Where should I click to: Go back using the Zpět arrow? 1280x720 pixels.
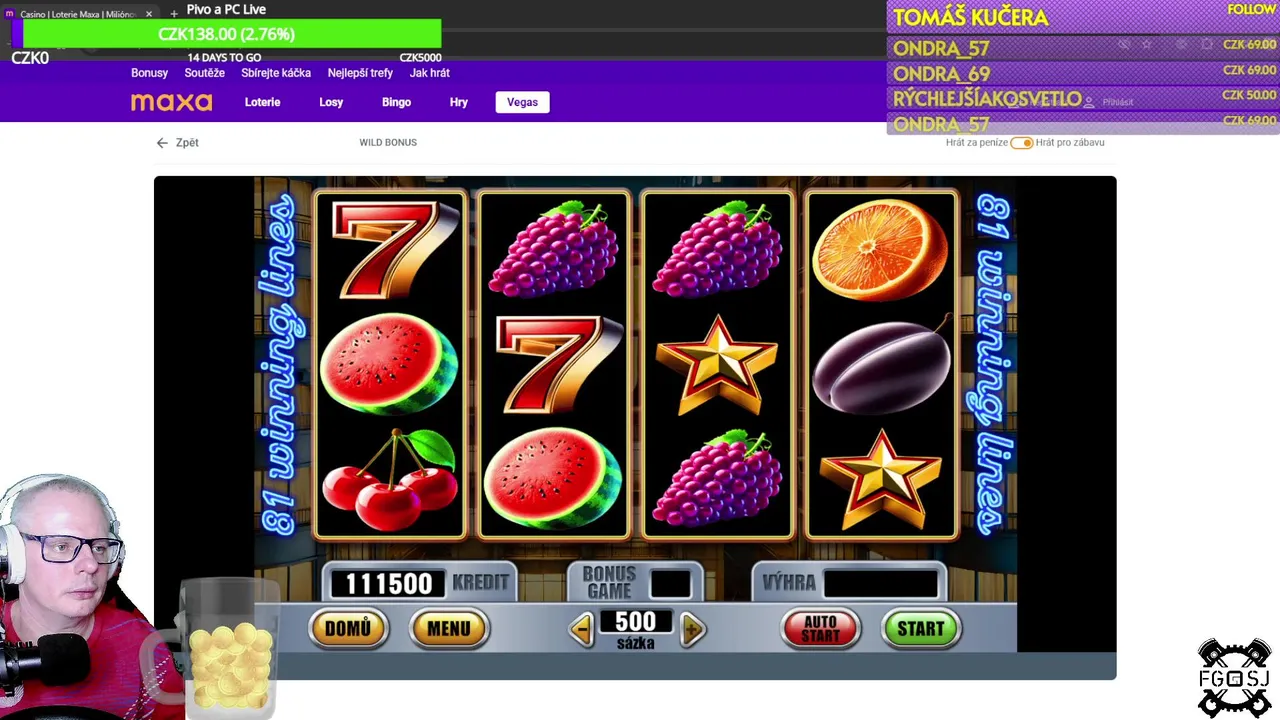pyautogui.click(x=178, y=143)
